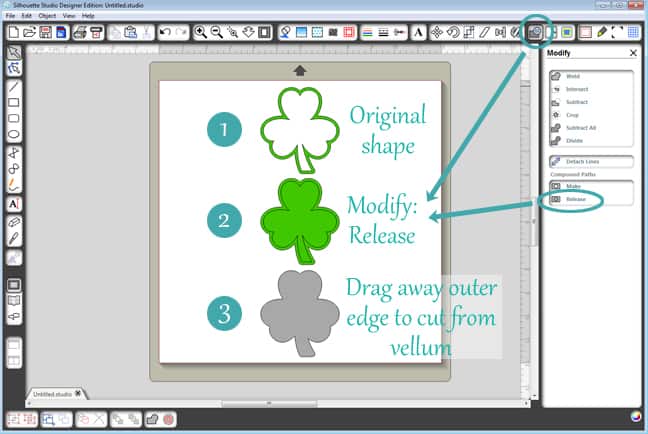Choose the Line drawing tool
Image resolution: width=648 pixels, height=434 pixels.
pos(15,87)
